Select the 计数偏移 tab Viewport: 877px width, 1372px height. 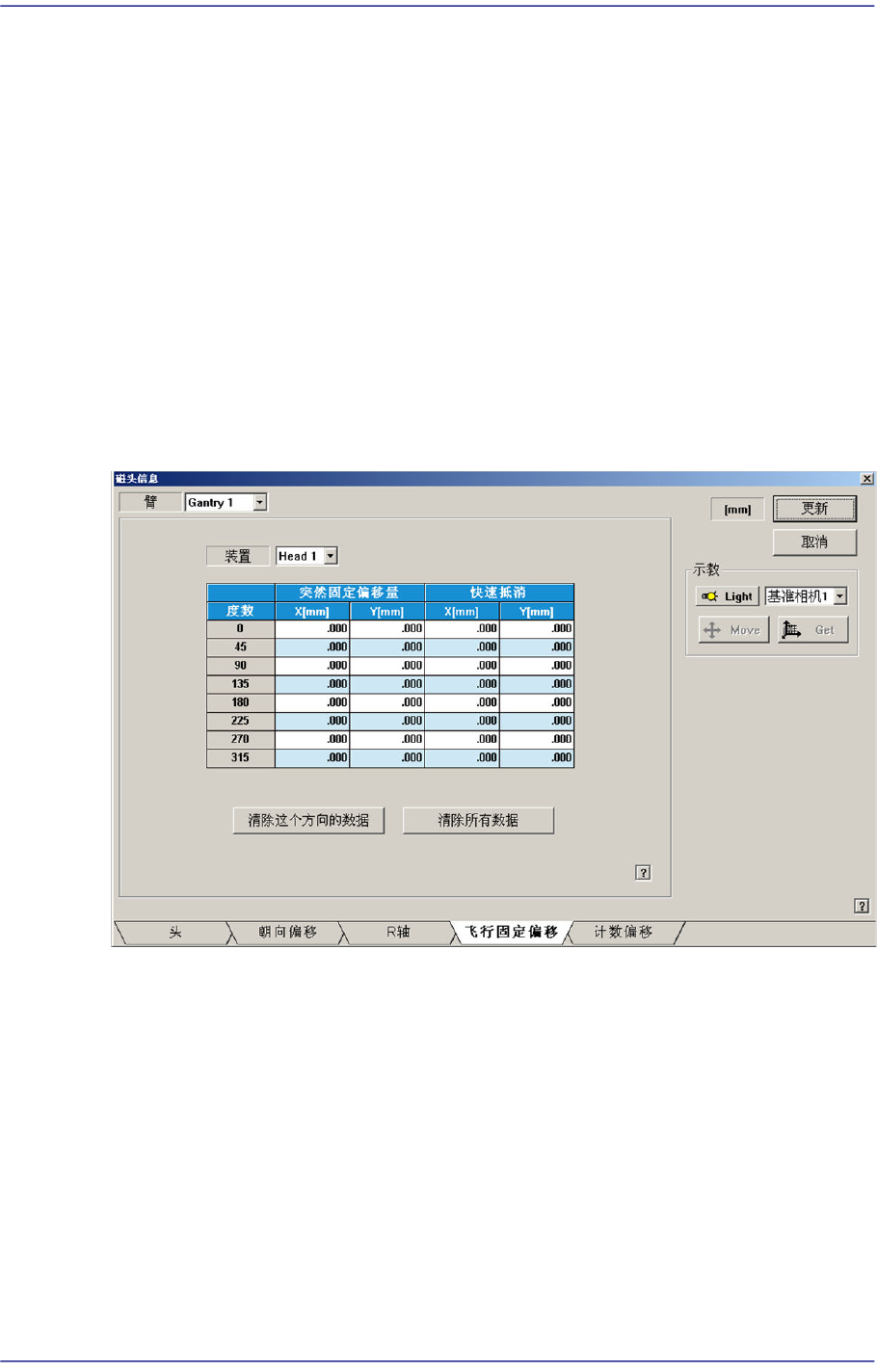(x=624, y=933)
